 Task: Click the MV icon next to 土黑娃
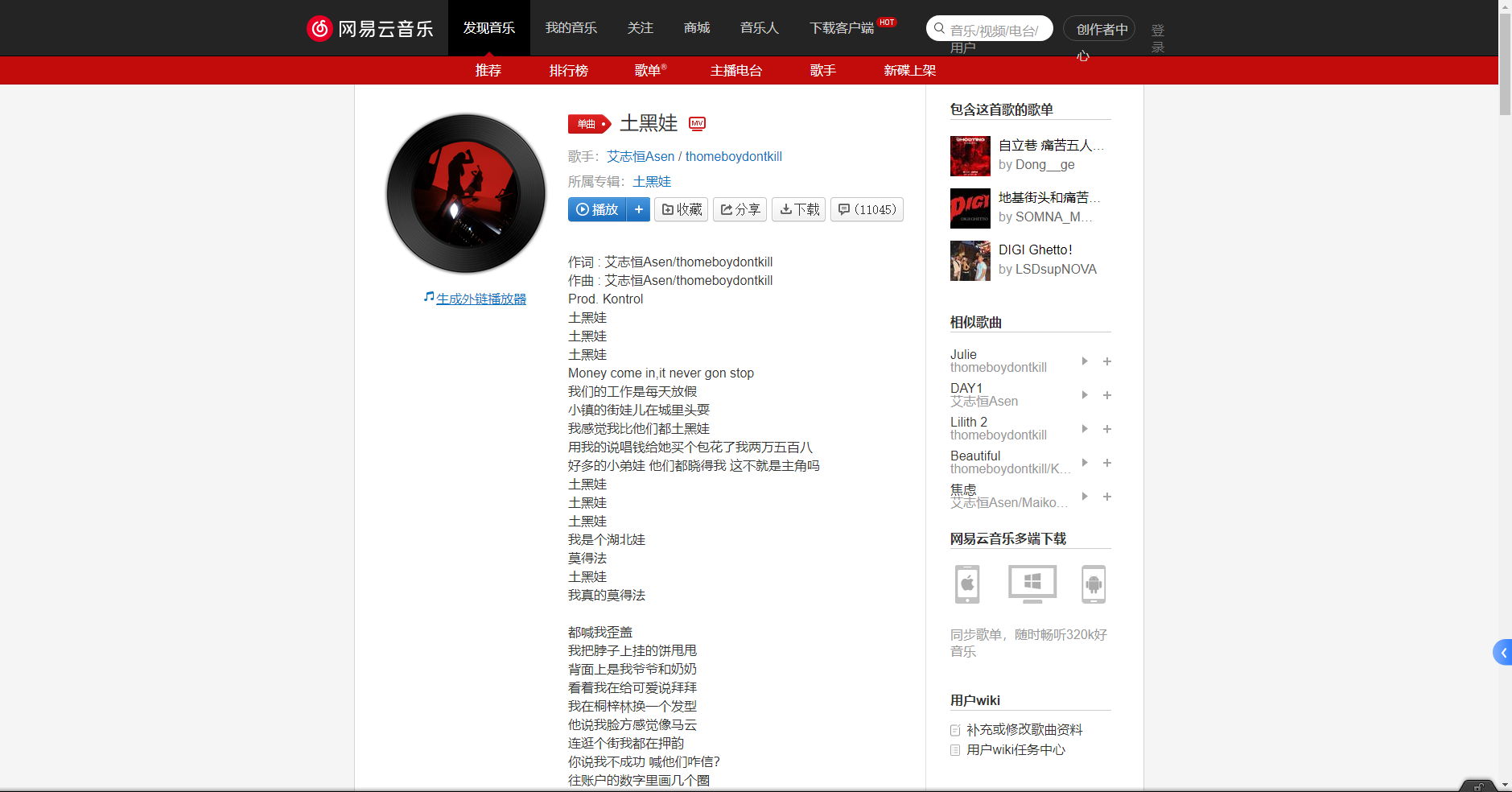click(697, 124)
